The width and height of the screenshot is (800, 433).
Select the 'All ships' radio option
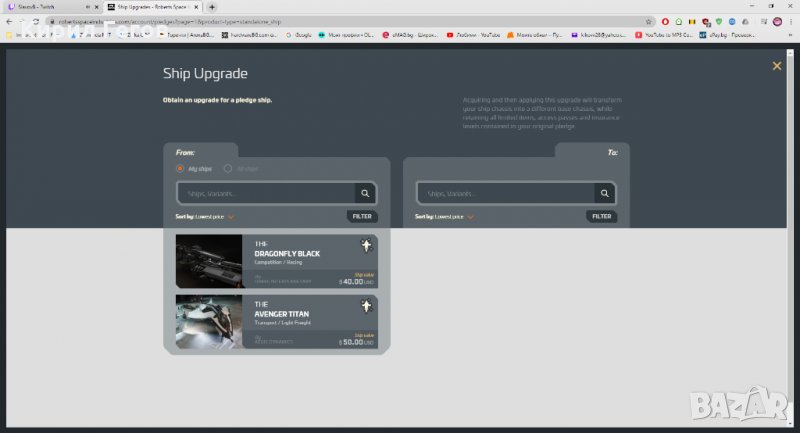(228, 169)
